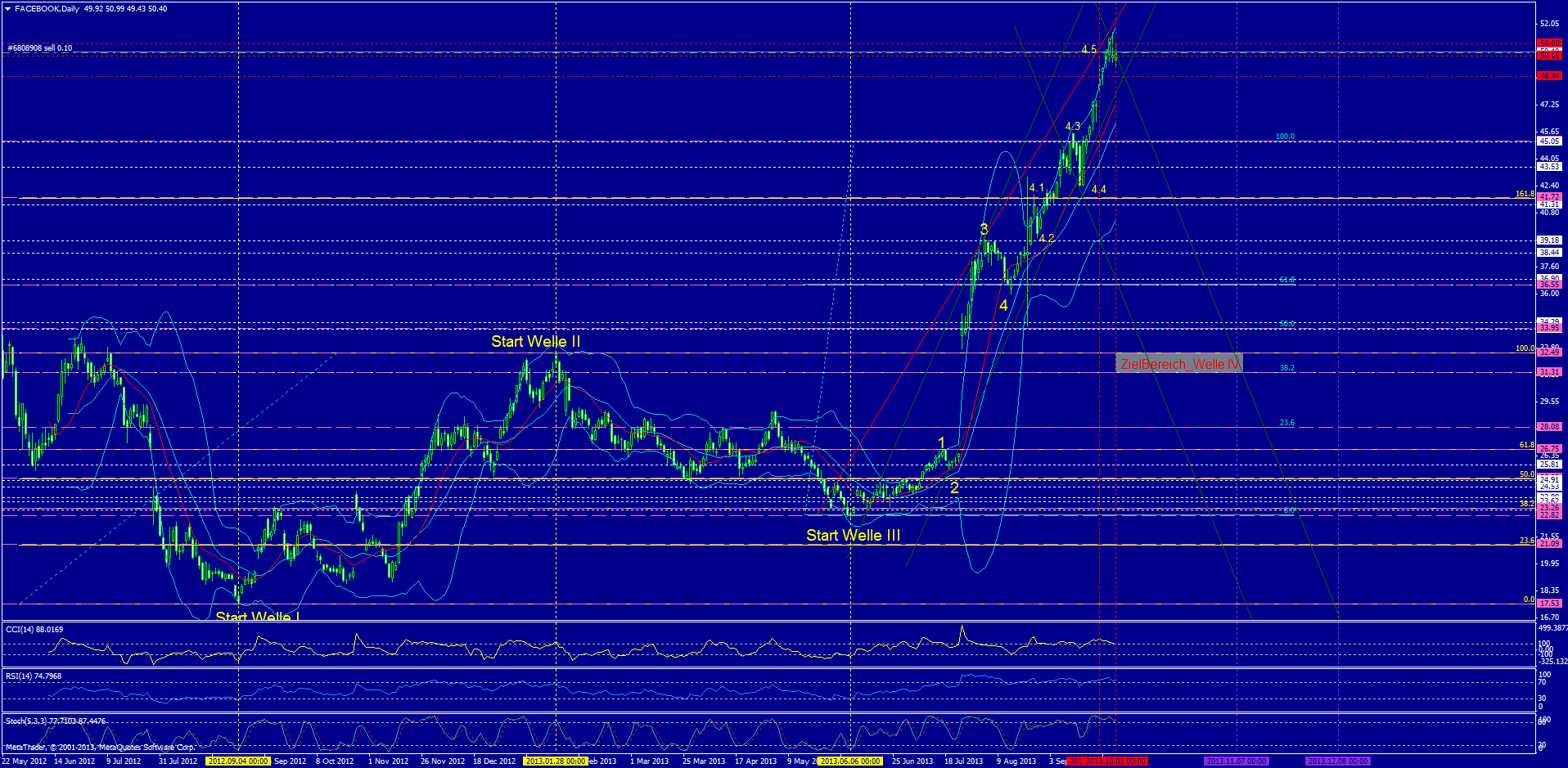Click the 1 Mar 2013 date label
Image resolution: width=1568 pixels, height=768 pixels.
tap(650, 761)
